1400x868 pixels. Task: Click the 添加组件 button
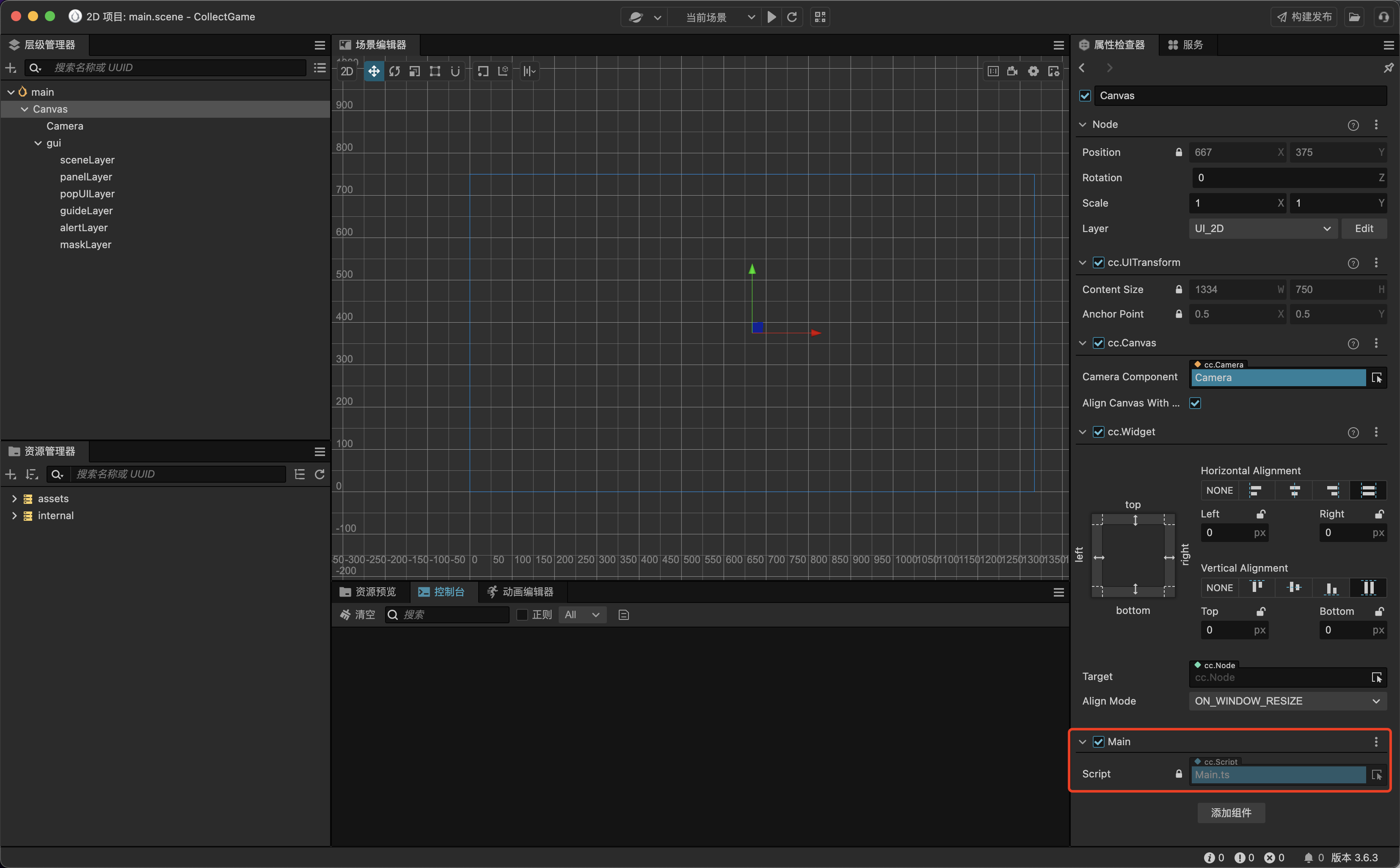tap(1231, 813)
